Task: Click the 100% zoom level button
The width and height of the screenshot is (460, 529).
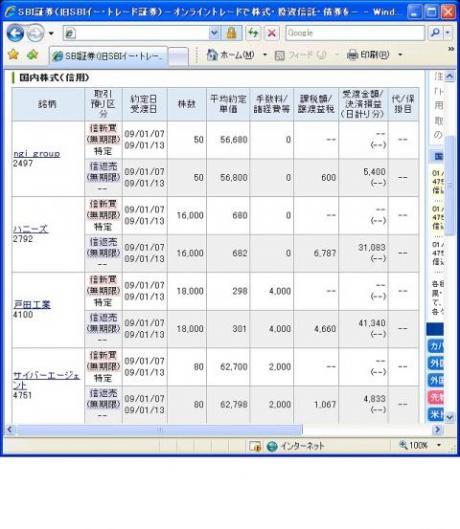Action: click(414, 445)
